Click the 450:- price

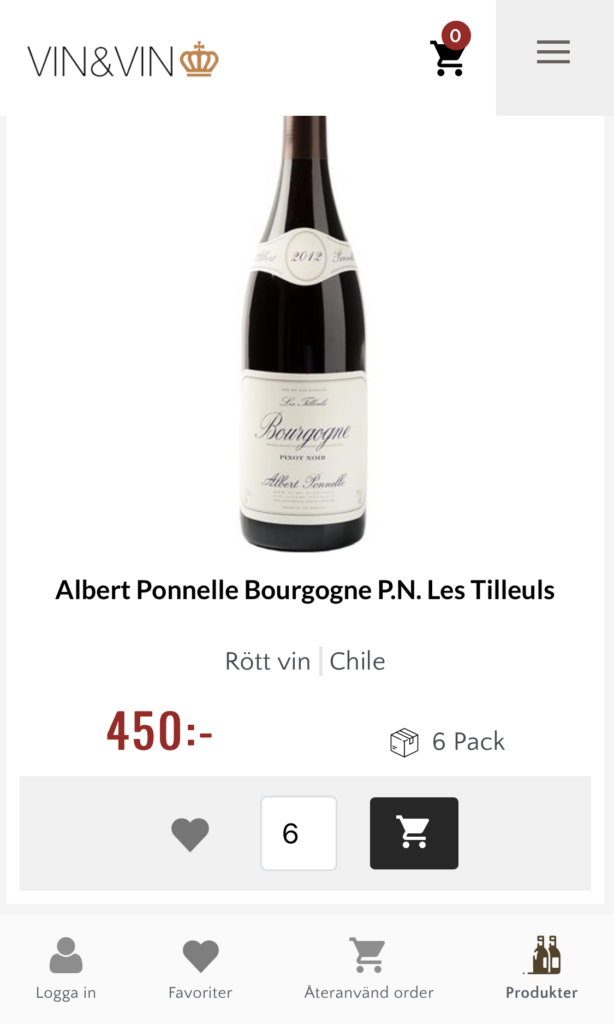160,732
